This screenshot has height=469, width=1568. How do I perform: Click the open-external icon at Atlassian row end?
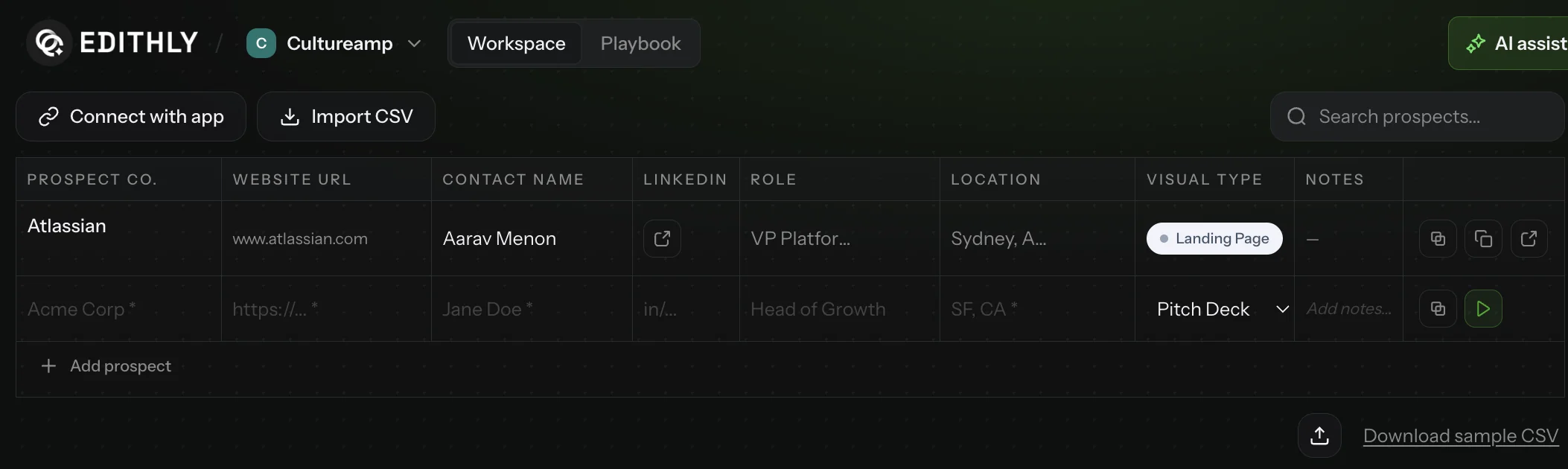tap(1529, 238)
